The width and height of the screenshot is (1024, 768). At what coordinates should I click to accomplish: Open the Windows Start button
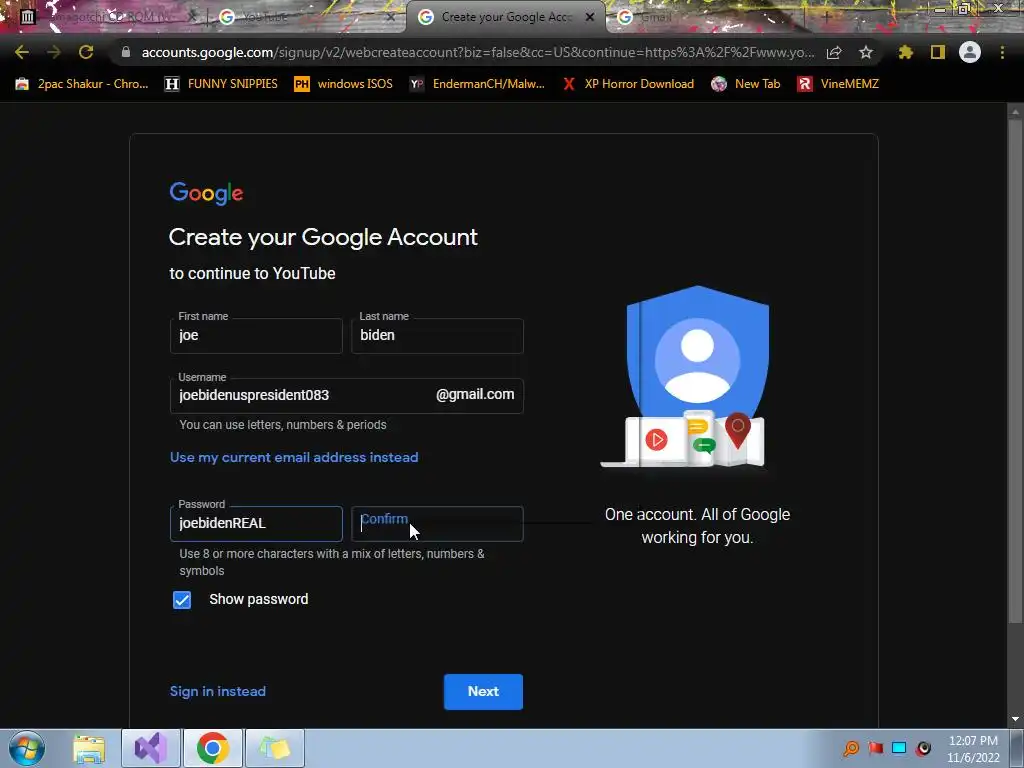click(x=27, y=748)
